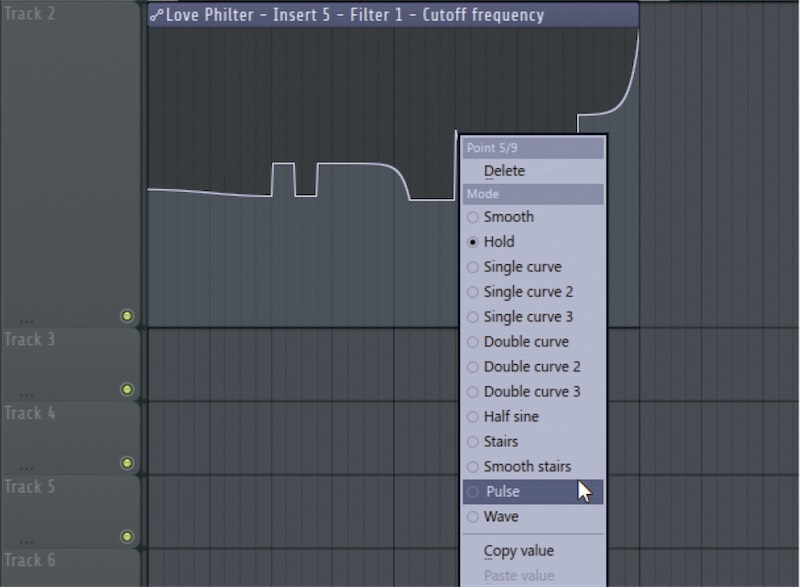Mute Track 4 with green LED
The image size is (800, 587).
click(127, 463)
